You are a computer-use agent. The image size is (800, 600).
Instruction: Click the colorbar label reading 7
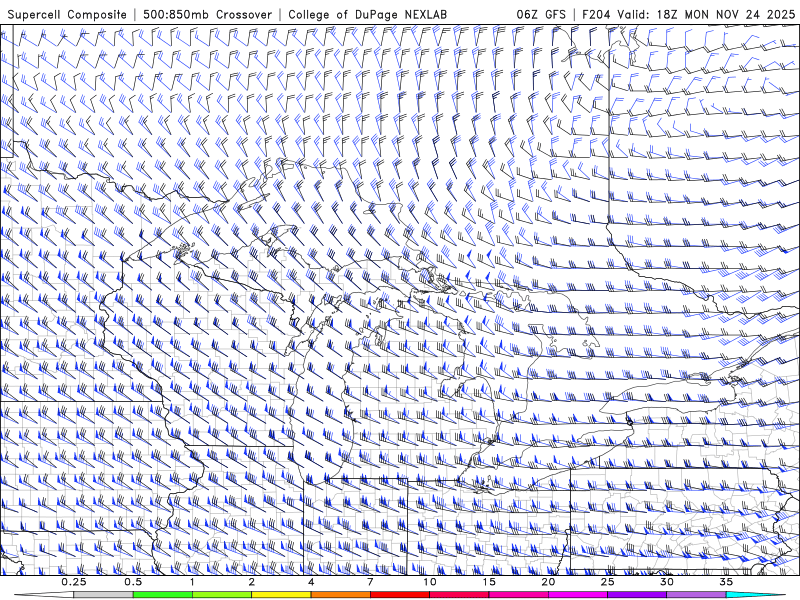(x=370, y=582)
